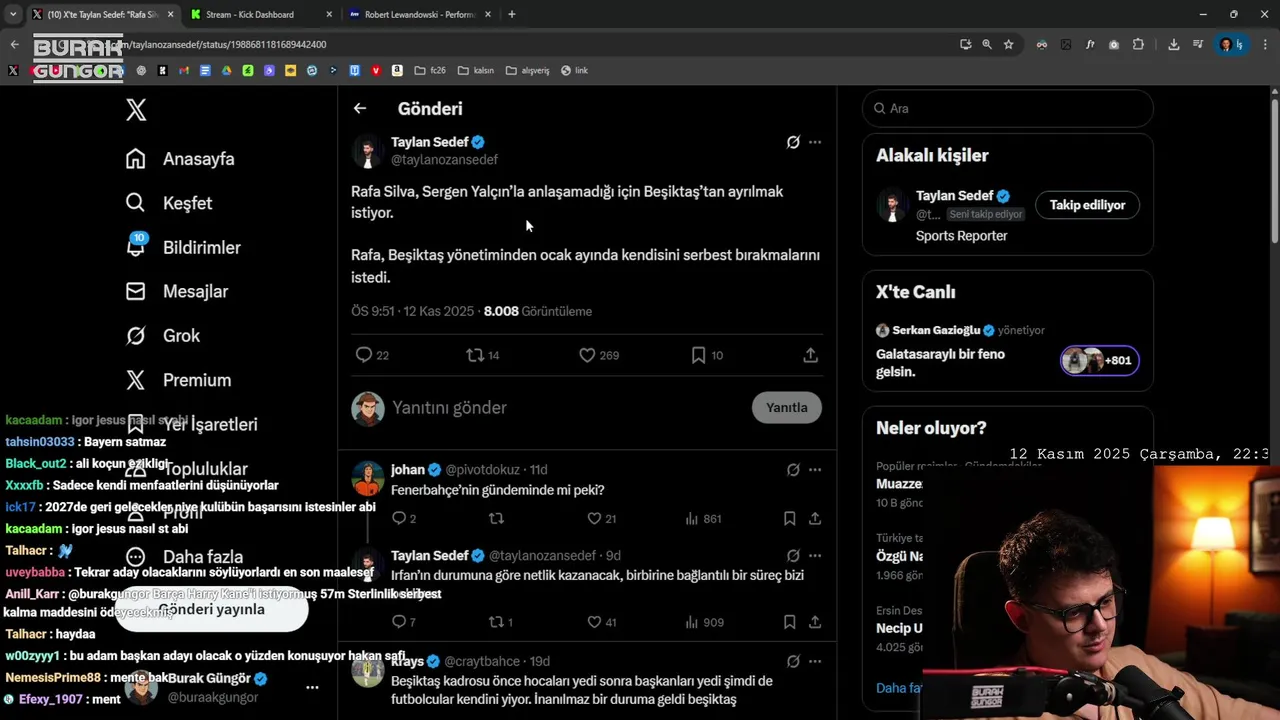Open Bildirimler with the 10 badge
This screenshot has height=720, width=1280.
tap(183, 247)
